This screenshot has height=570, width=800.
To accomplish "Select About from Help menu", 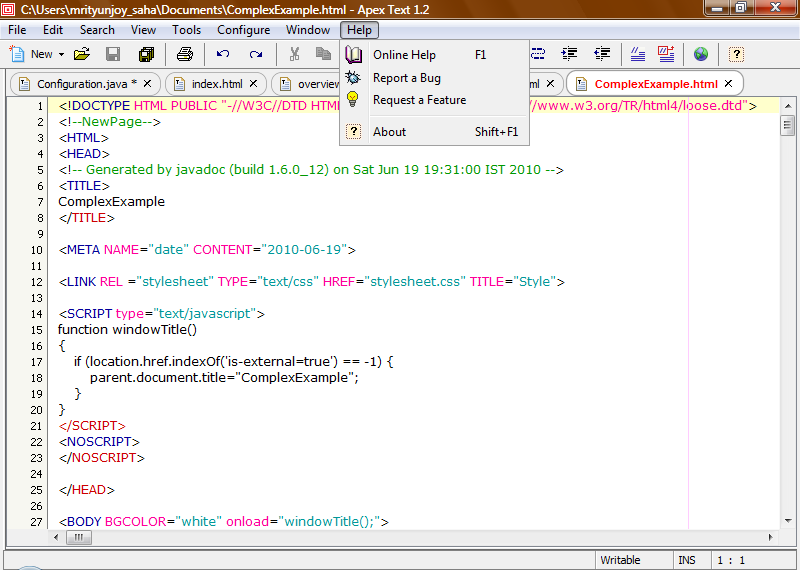I will [x=434, y=132].
